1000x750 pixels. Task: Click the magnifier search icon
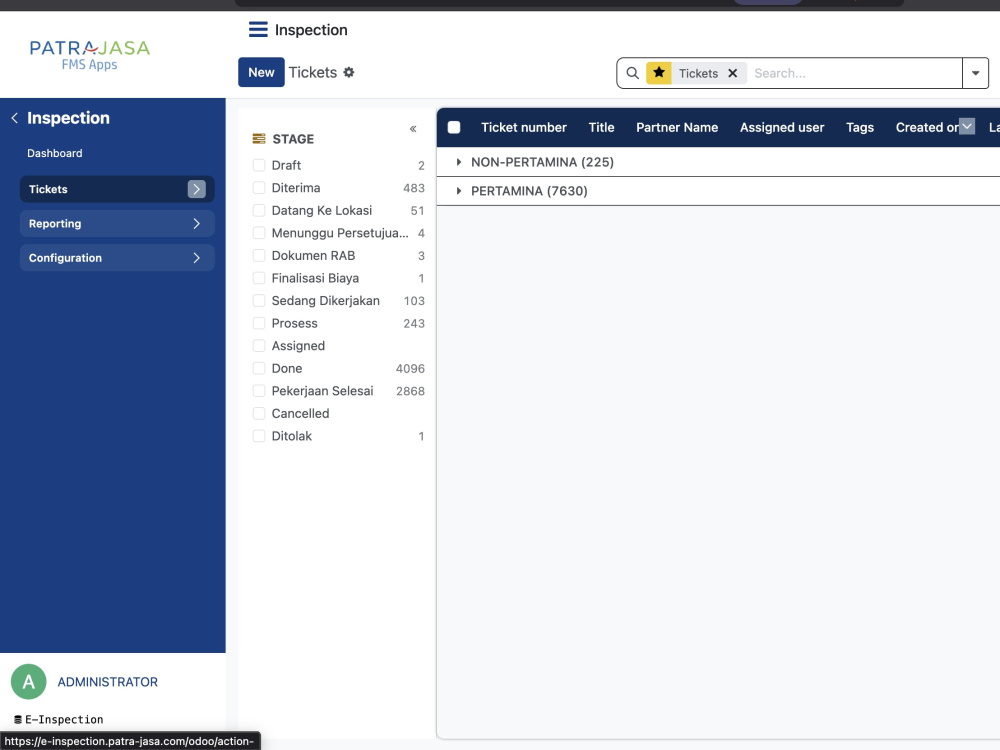(632, 73)
